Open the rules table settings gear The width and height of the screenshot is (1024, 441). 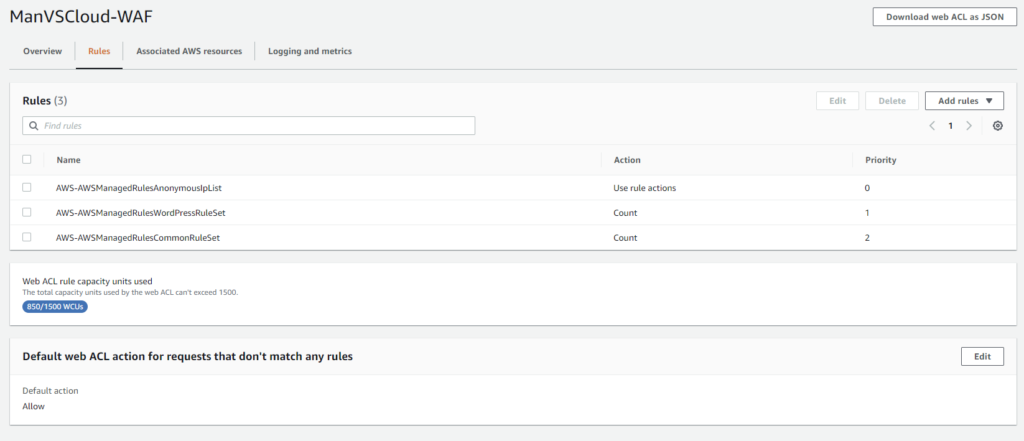pos(997,126)
